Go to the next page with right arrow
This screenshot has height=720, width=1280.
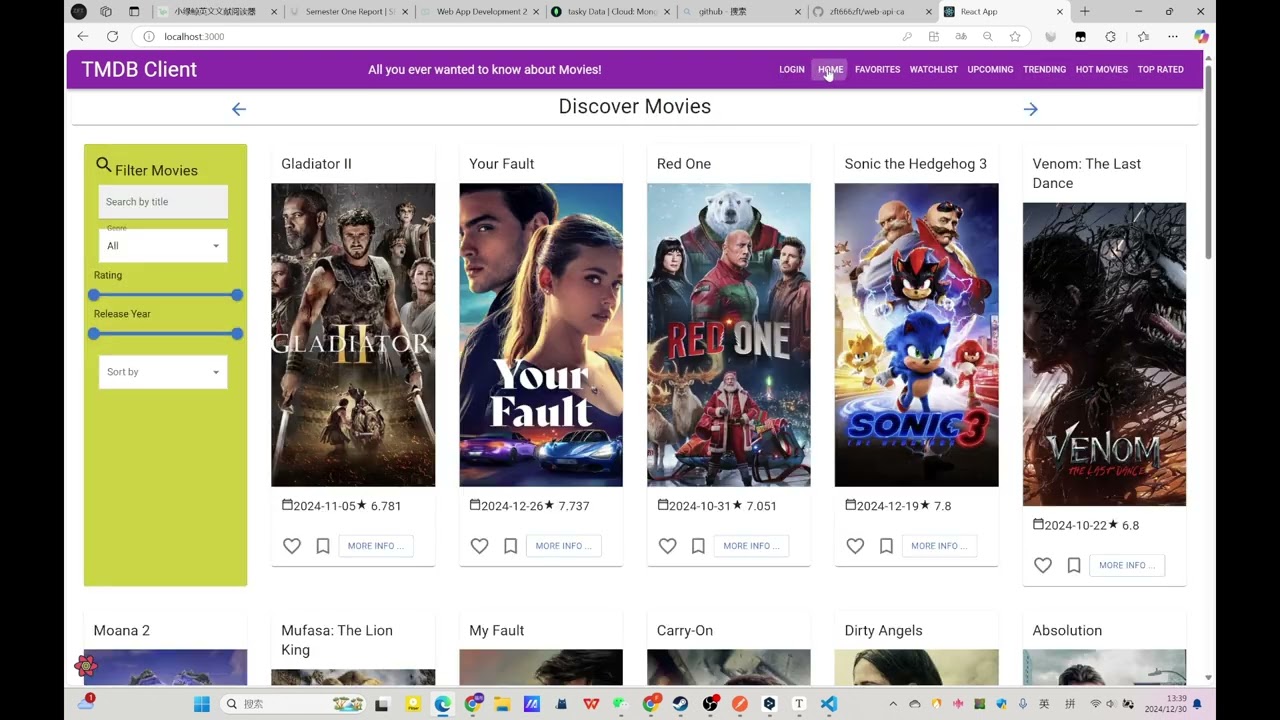1031,109
